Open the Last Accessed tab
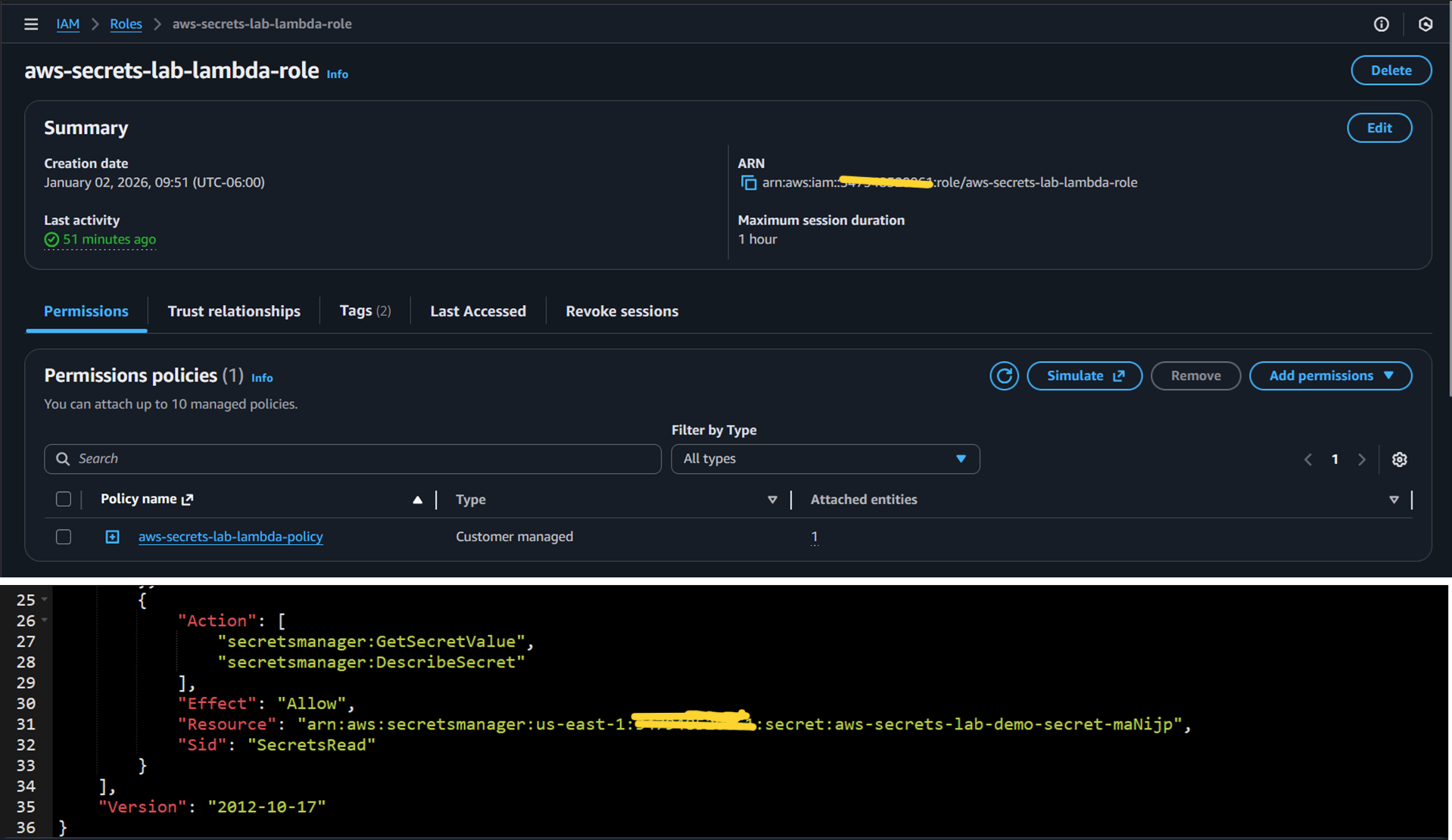 478,311
